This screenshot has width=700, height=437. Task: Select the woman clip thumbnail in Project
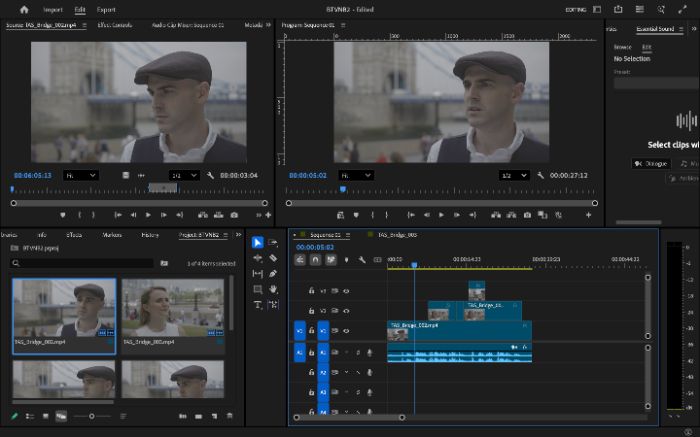click(173, 308)
